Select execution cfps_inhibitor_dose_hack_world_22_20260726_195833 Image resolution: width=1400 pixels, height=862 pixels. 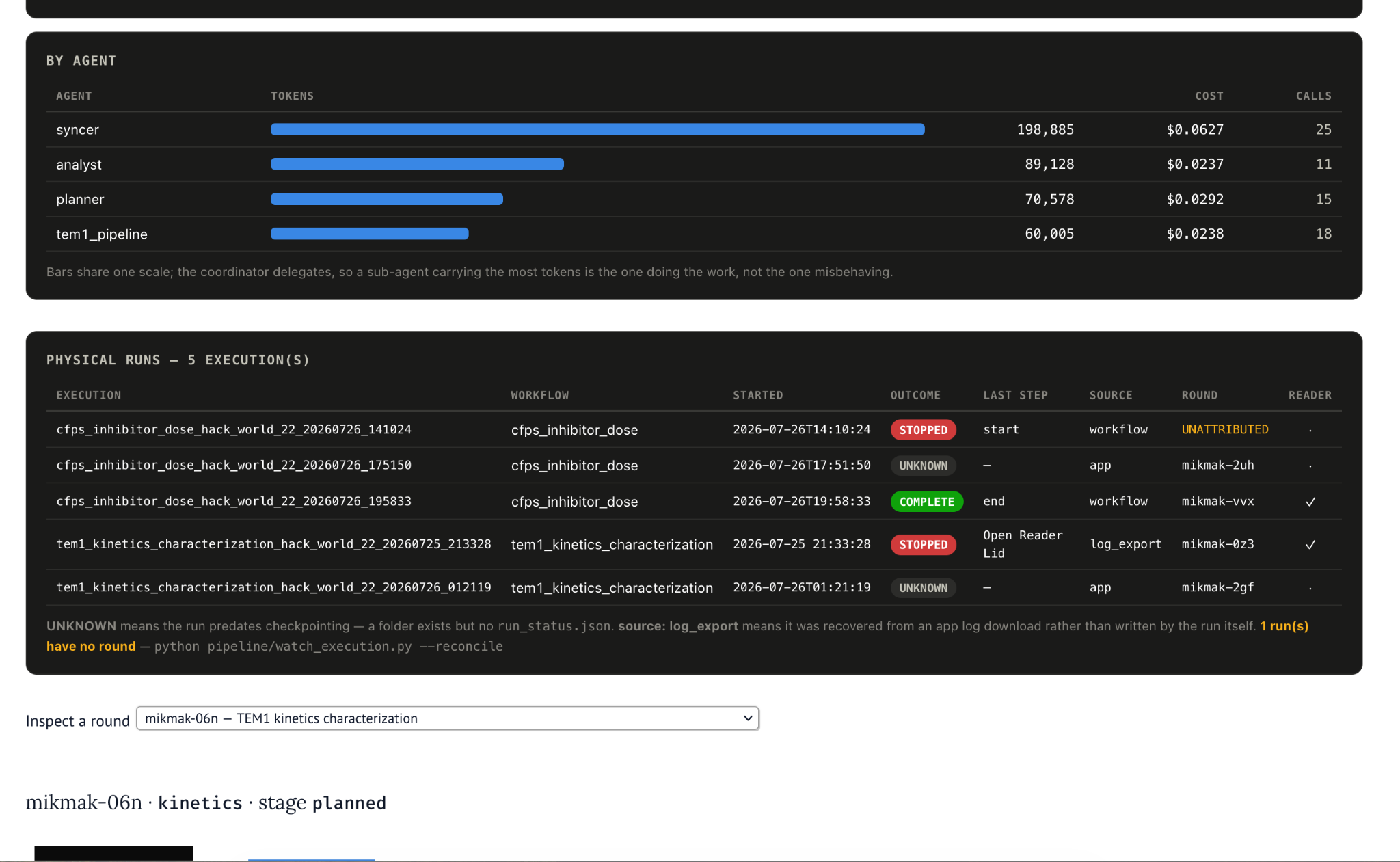tap(234, 501)
